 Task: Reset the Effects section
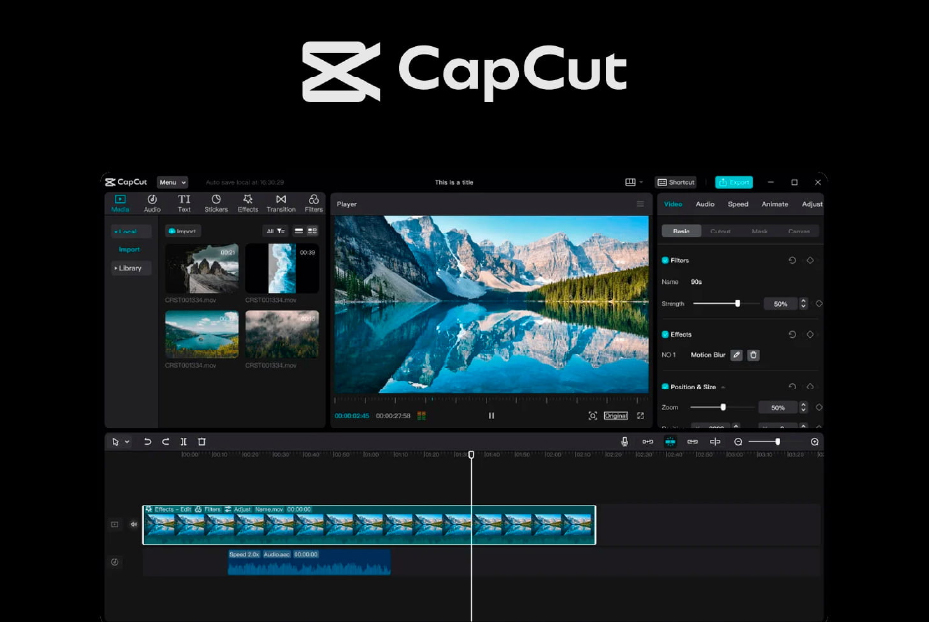coord(792,335)
